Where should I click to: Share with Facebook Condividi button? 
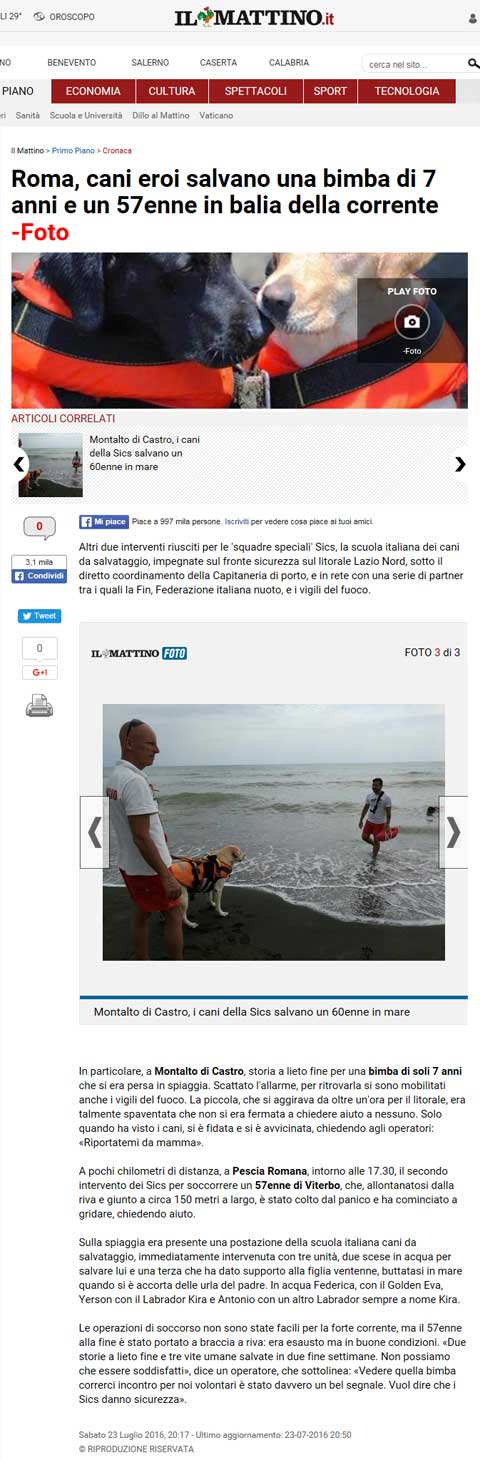click(39, 576)
